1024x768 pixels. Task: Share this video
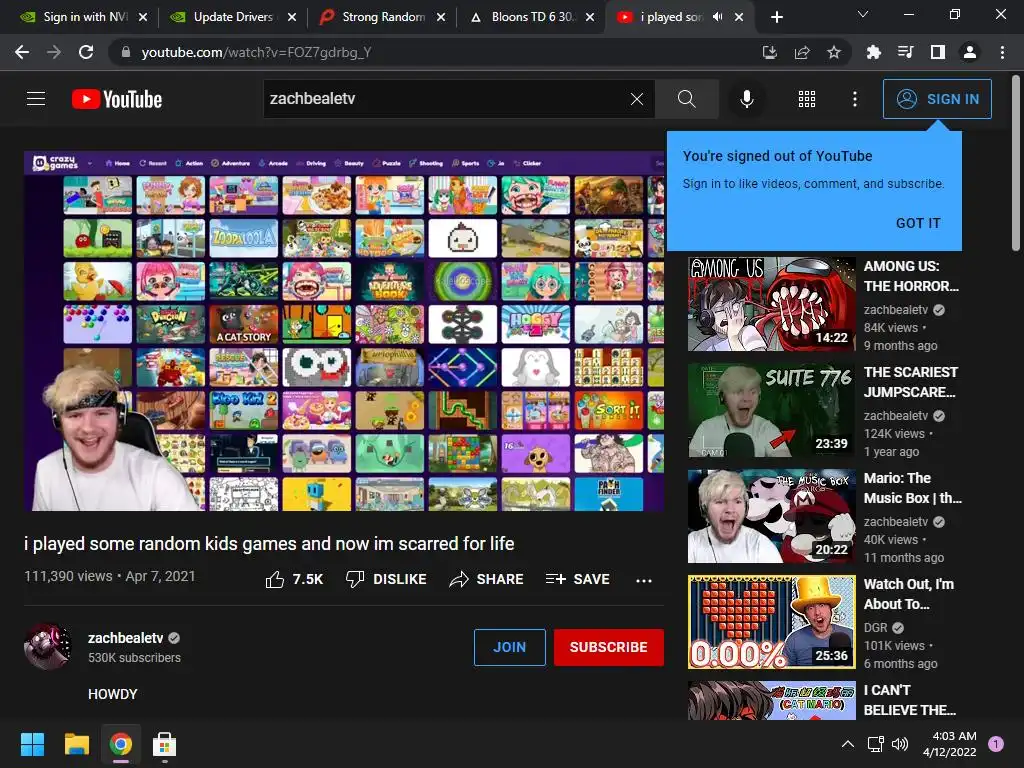487,579
